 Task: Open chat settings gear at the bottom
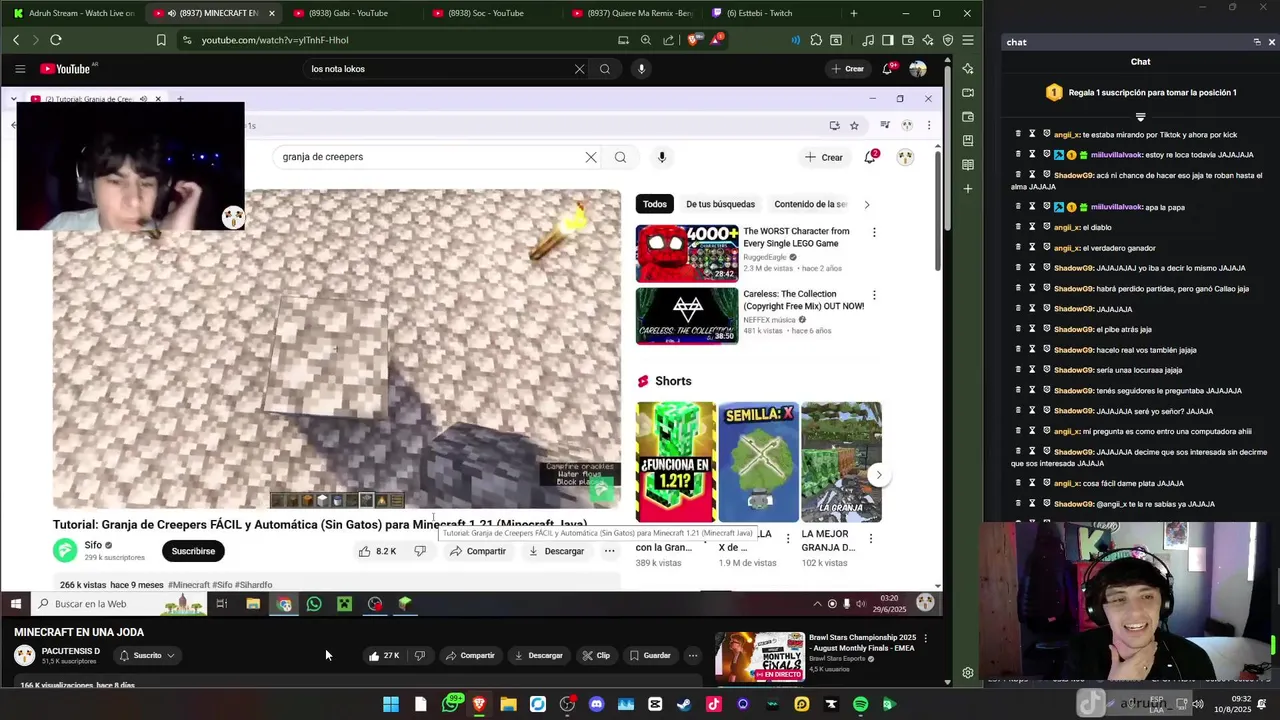coord(967,673)
